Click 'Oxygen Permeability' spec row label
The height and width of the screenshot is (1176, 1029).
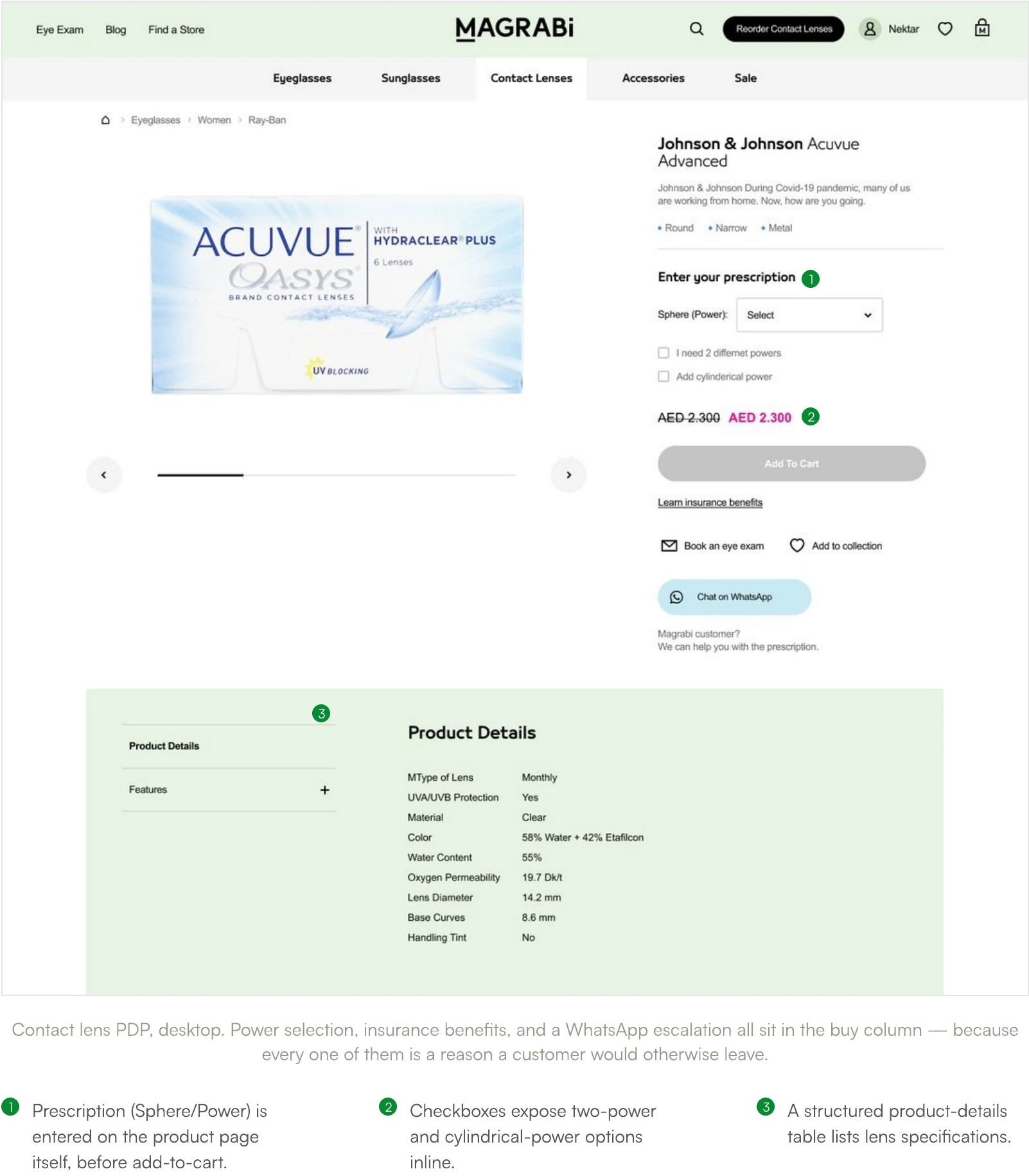coord(453,878)
